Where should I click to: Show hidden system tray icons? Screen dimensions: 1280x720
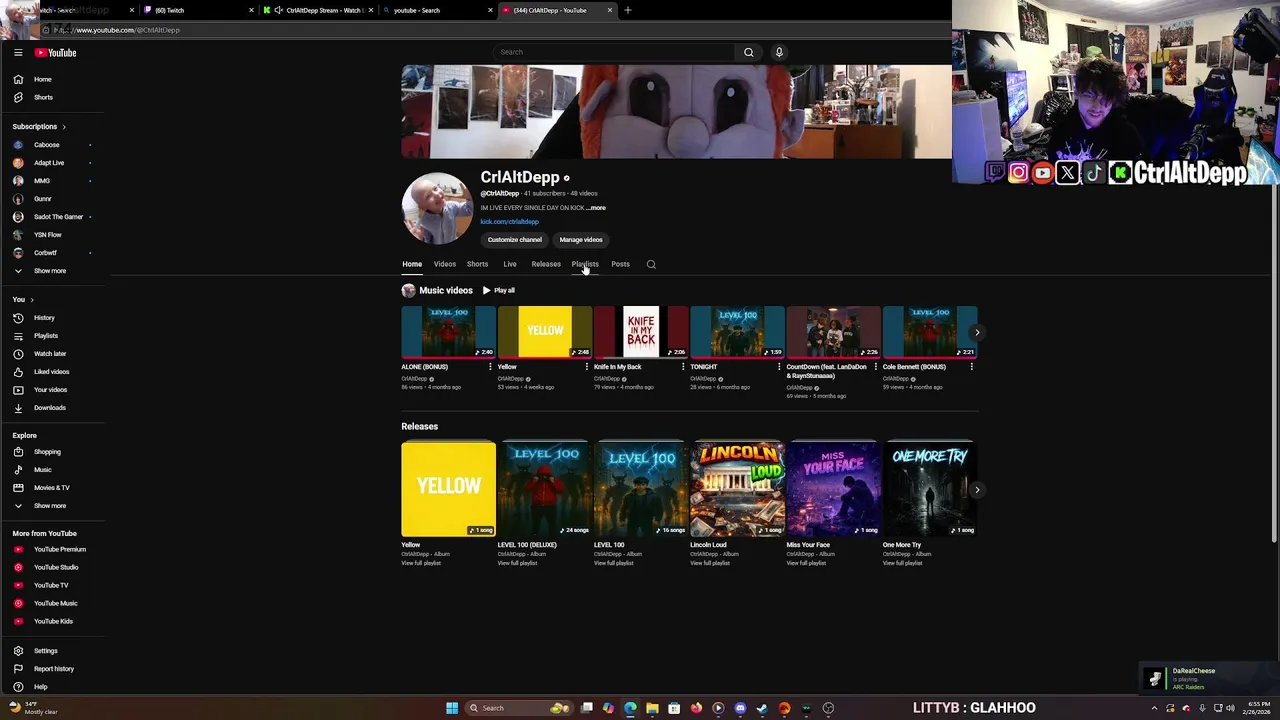(1154, 708)
